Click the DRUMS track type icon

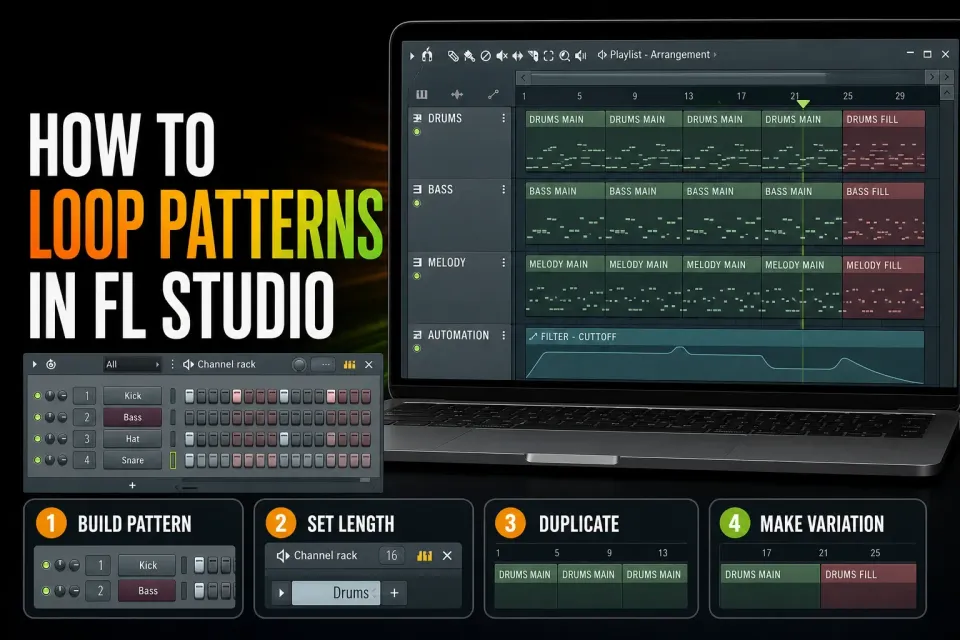418,118
